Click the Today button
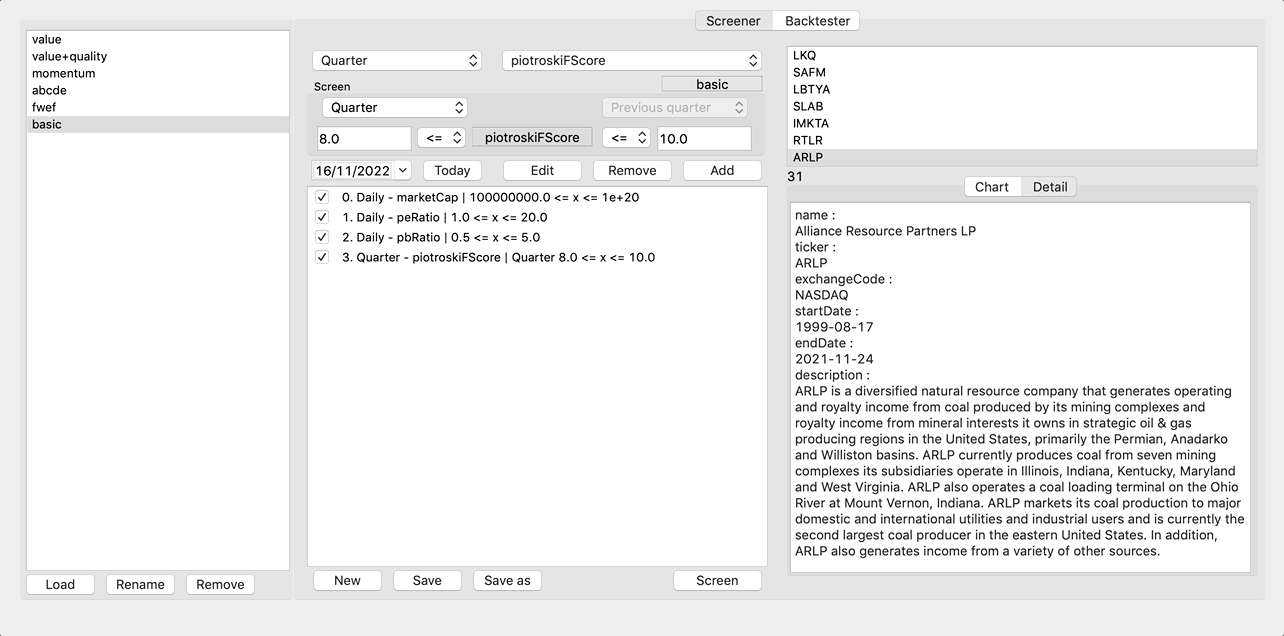The width and height of the screenshot is (1284, 636). (x=452, y=171)
